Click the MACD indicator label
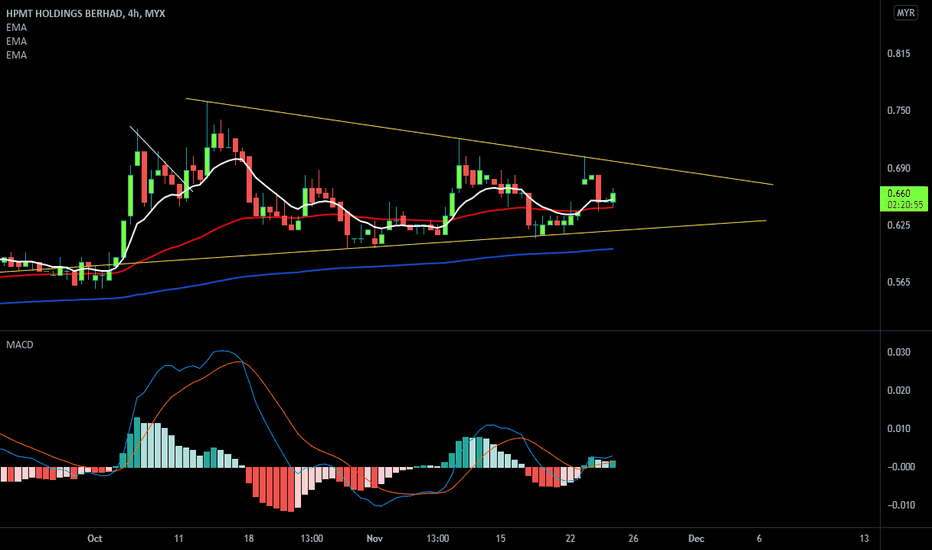932x550 pixels. [20, 345]
